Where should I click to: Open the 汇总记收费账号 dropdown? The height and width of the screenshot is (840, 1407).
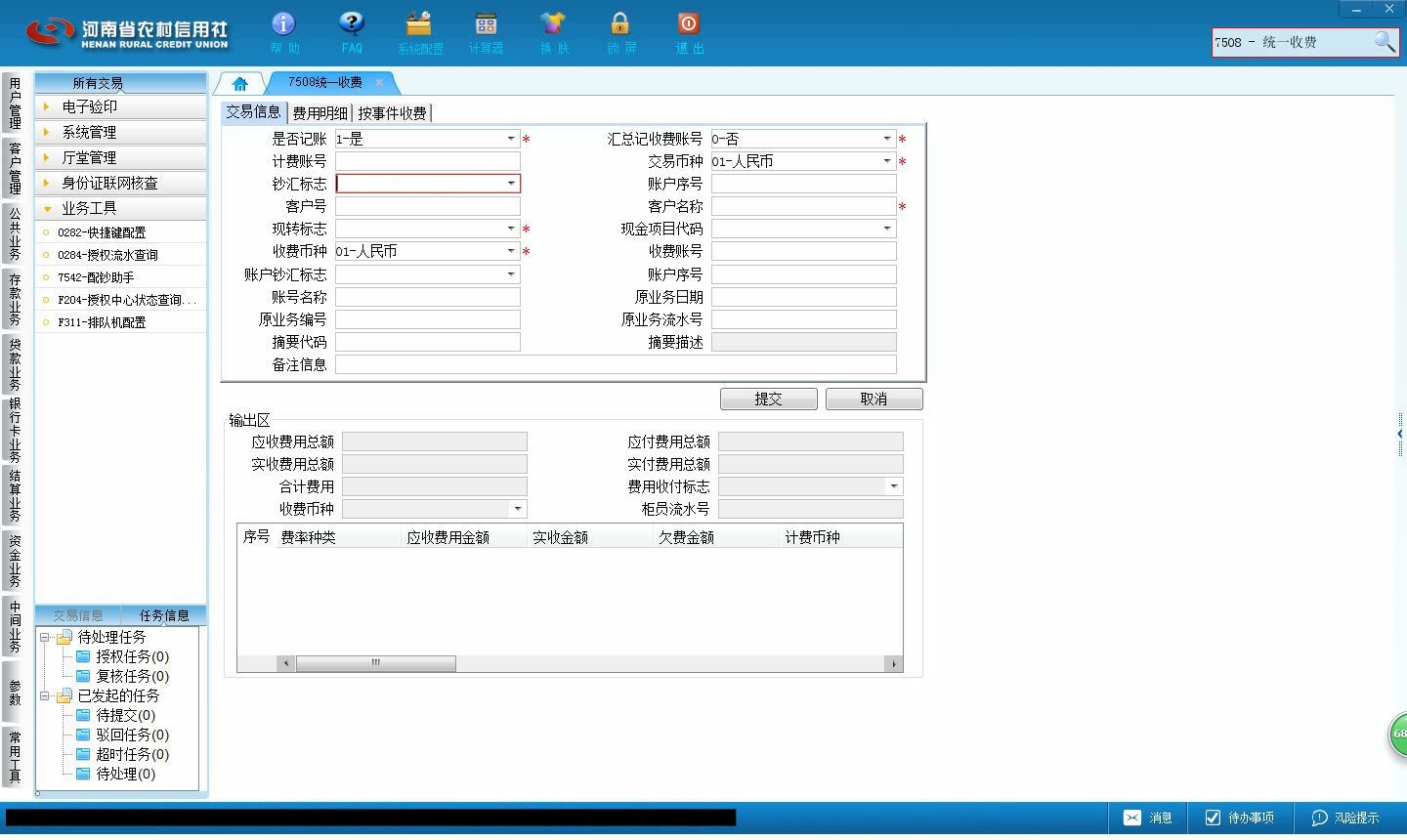point(887,139)
